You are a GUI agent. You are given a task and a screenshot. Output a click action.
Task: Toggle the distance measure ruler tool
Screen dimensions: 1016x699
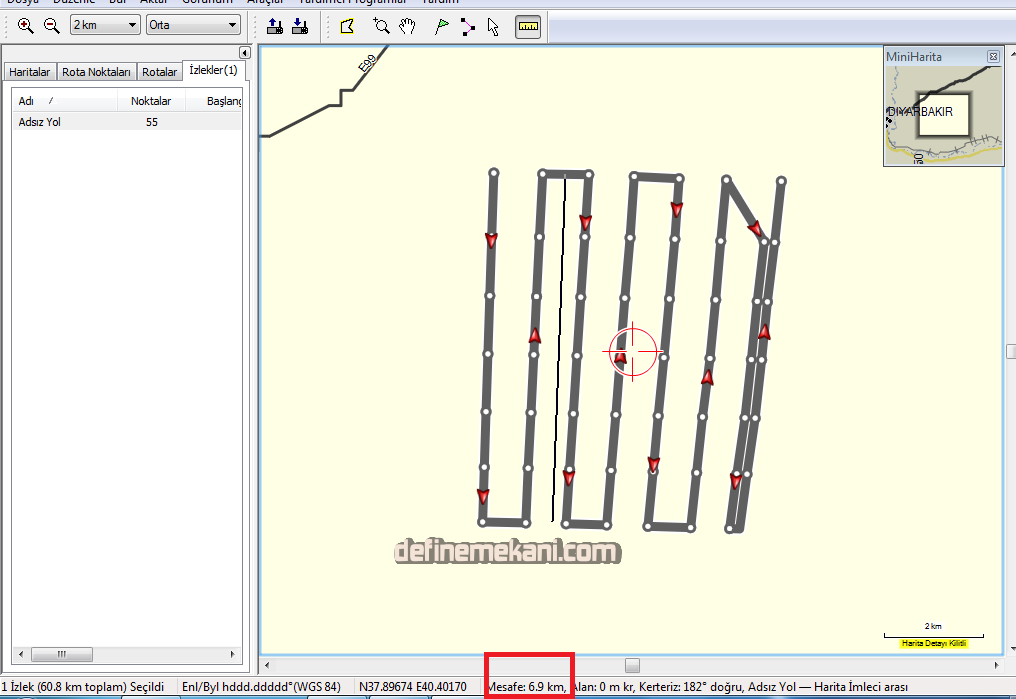(x=528, y=26)
